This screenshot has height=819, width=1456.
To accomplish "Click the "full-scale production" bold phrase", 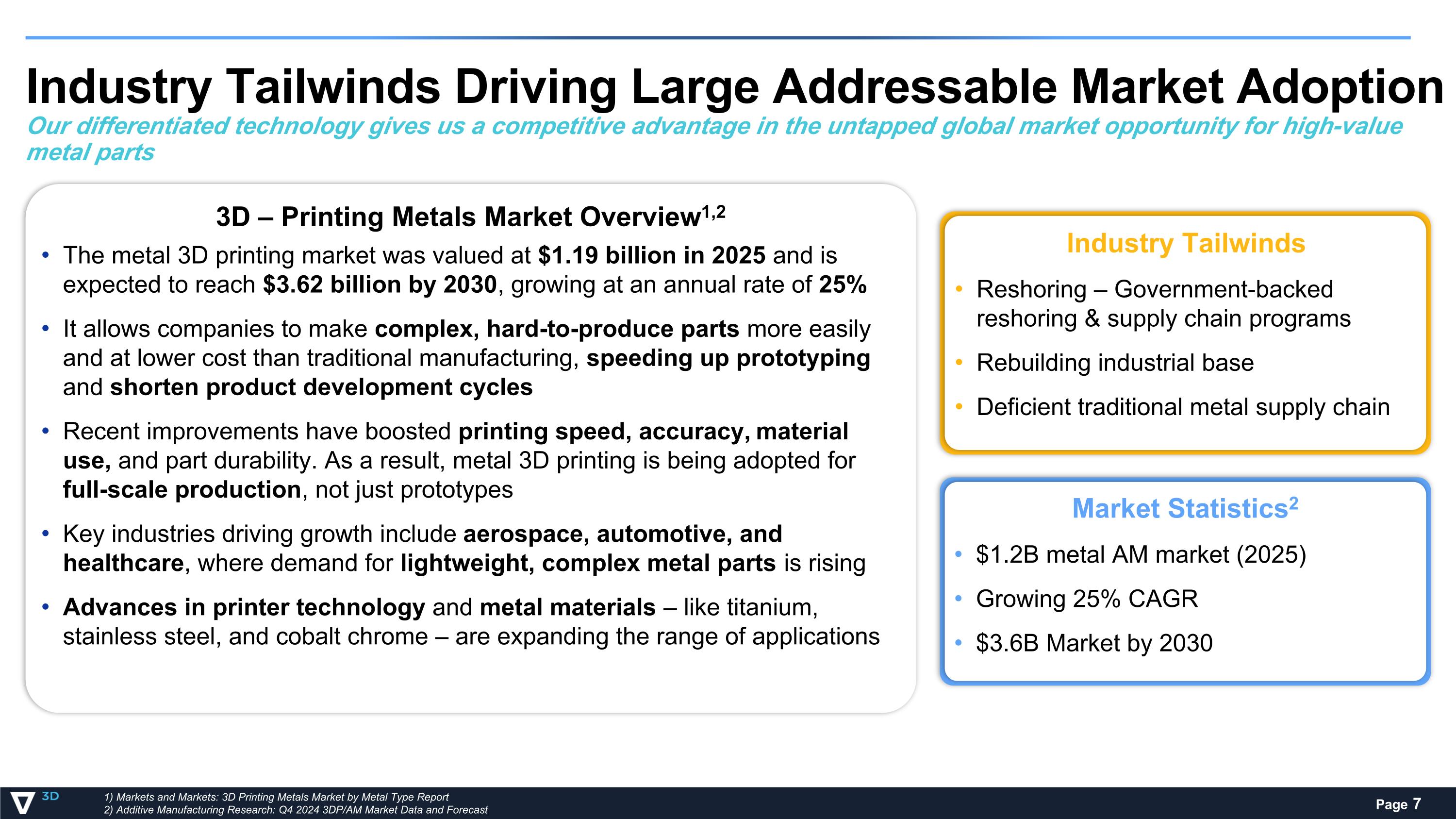I will (182, 490).
